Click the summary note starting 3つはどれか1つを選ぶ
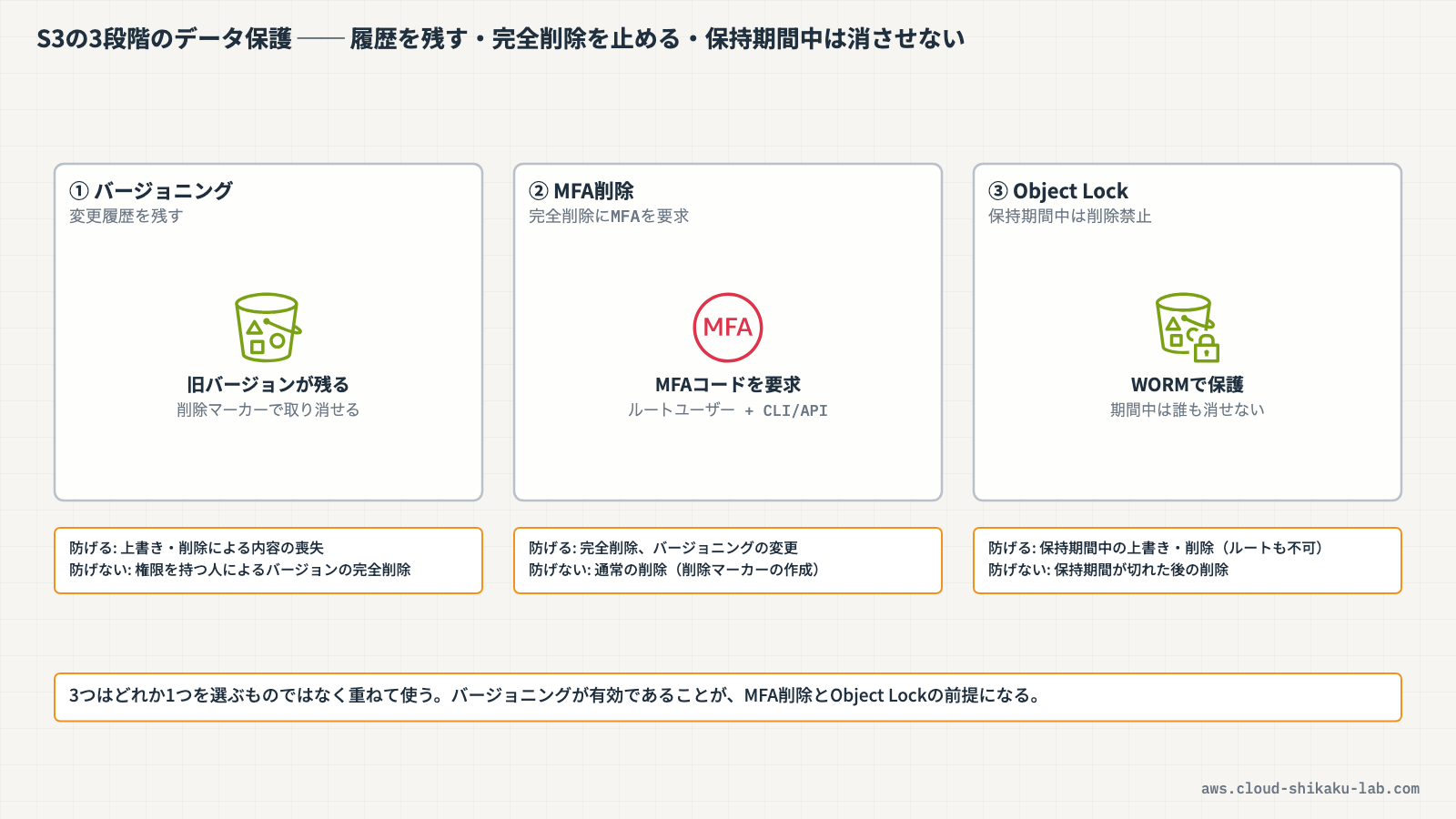 728,697
